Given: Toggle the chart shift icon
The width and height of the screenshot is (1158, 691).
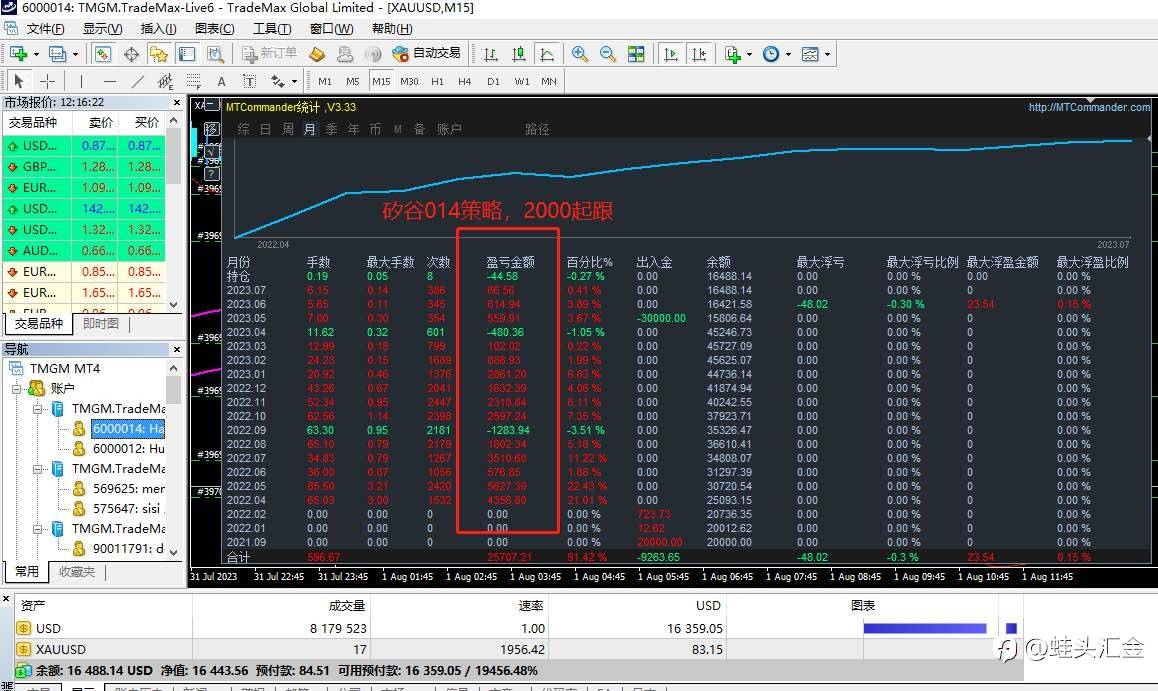Looking at the screenshot, I should tap(699, 54).
